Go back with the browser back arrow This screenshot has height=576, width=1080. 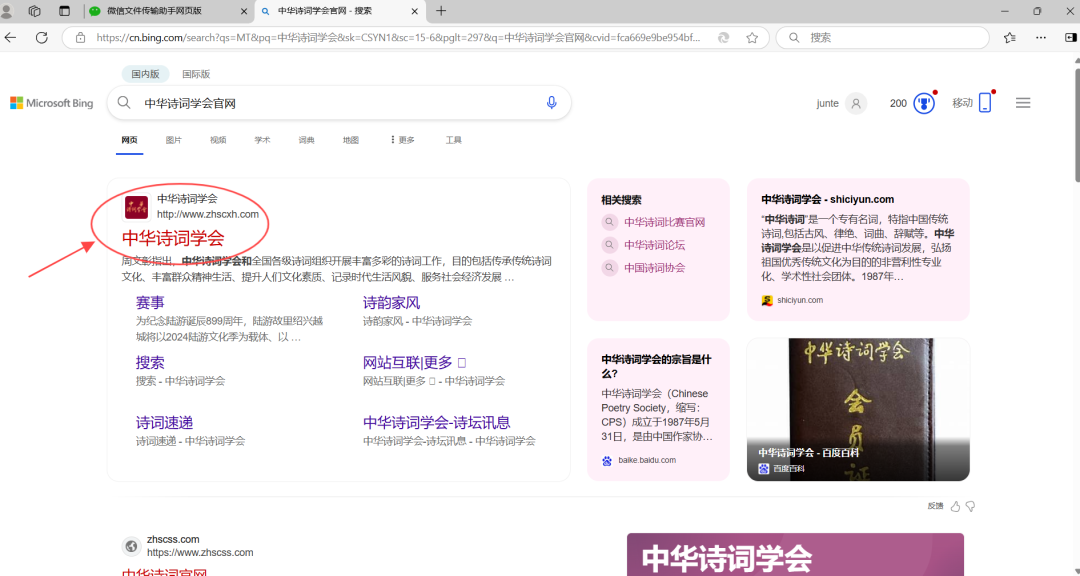click(10, 38)
